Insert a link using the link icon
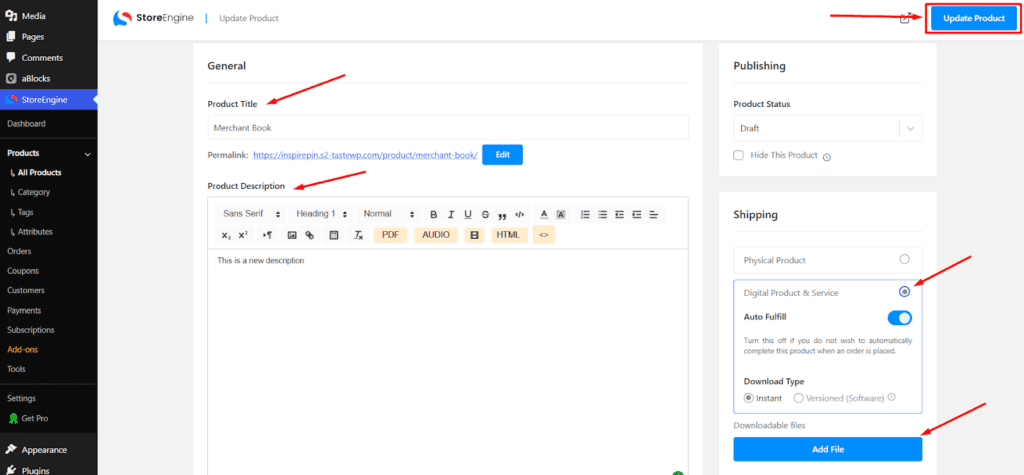 [x=310, y=235]
